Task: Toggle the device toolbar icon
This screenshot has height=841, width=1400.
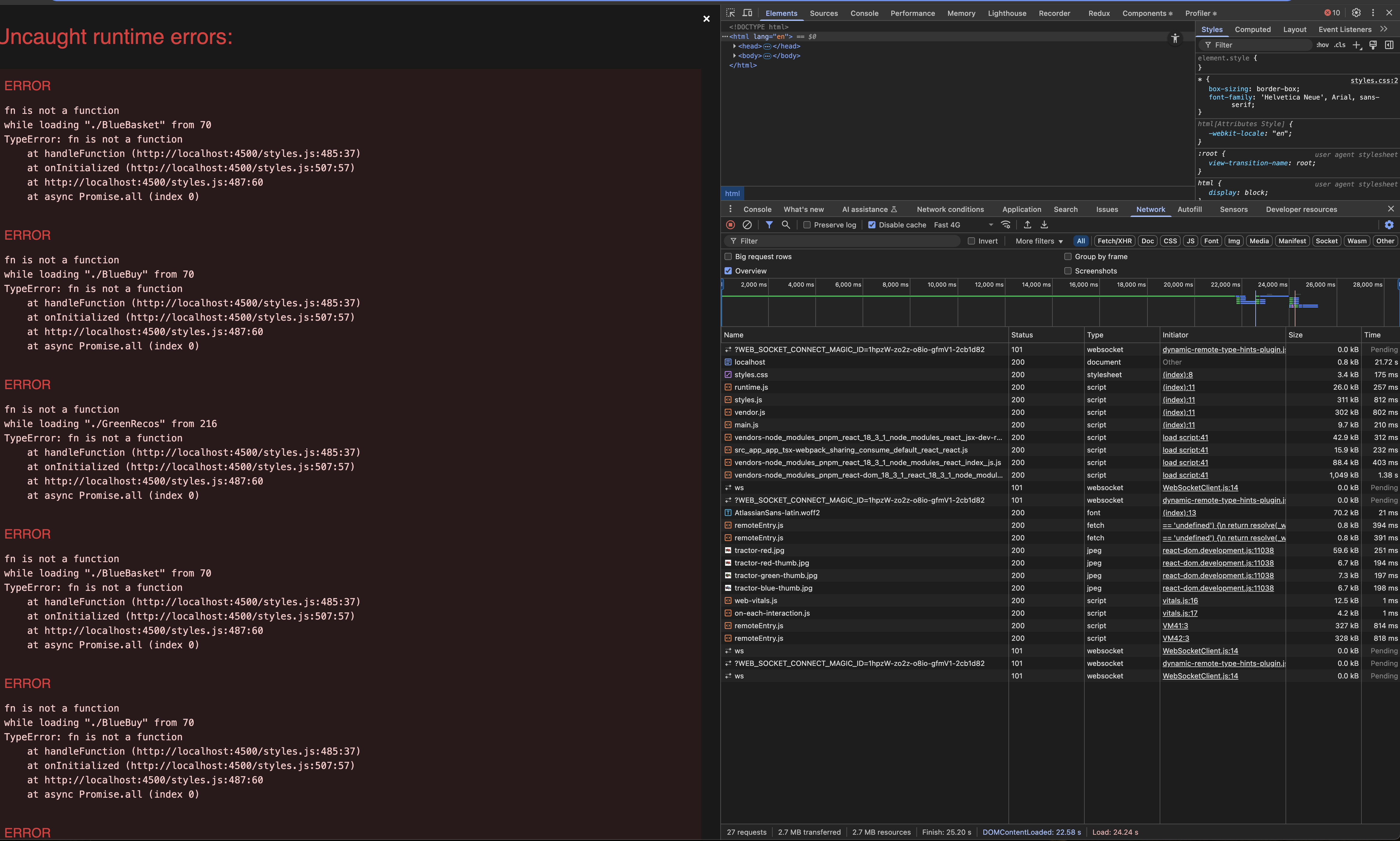Action: point(747,13)
